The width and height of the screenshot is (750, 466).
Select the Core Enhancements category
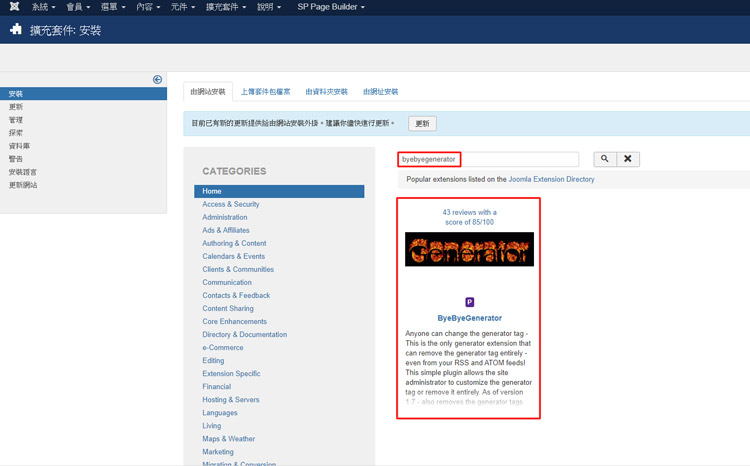[x=234, y=321]
